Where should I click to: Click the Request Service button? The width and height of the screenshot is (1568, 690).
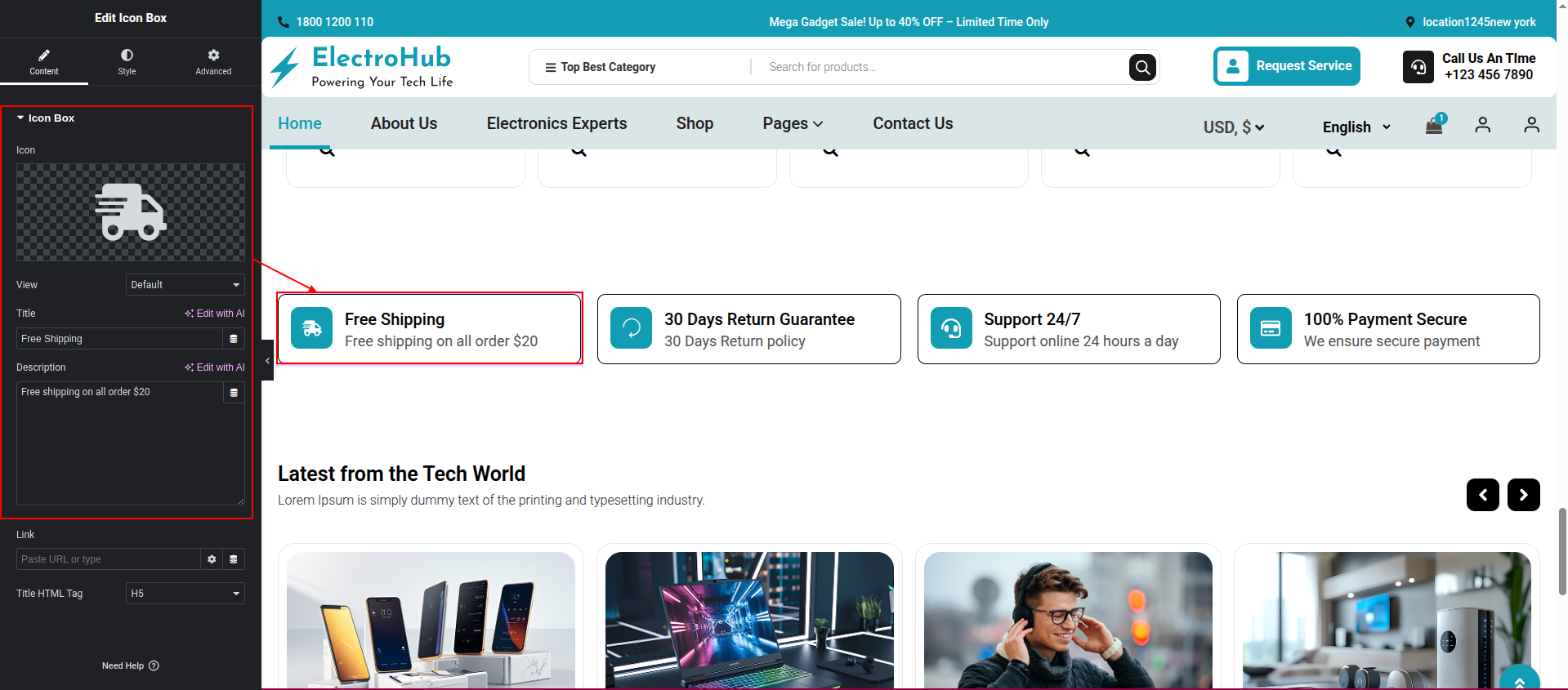[1286, 66]
